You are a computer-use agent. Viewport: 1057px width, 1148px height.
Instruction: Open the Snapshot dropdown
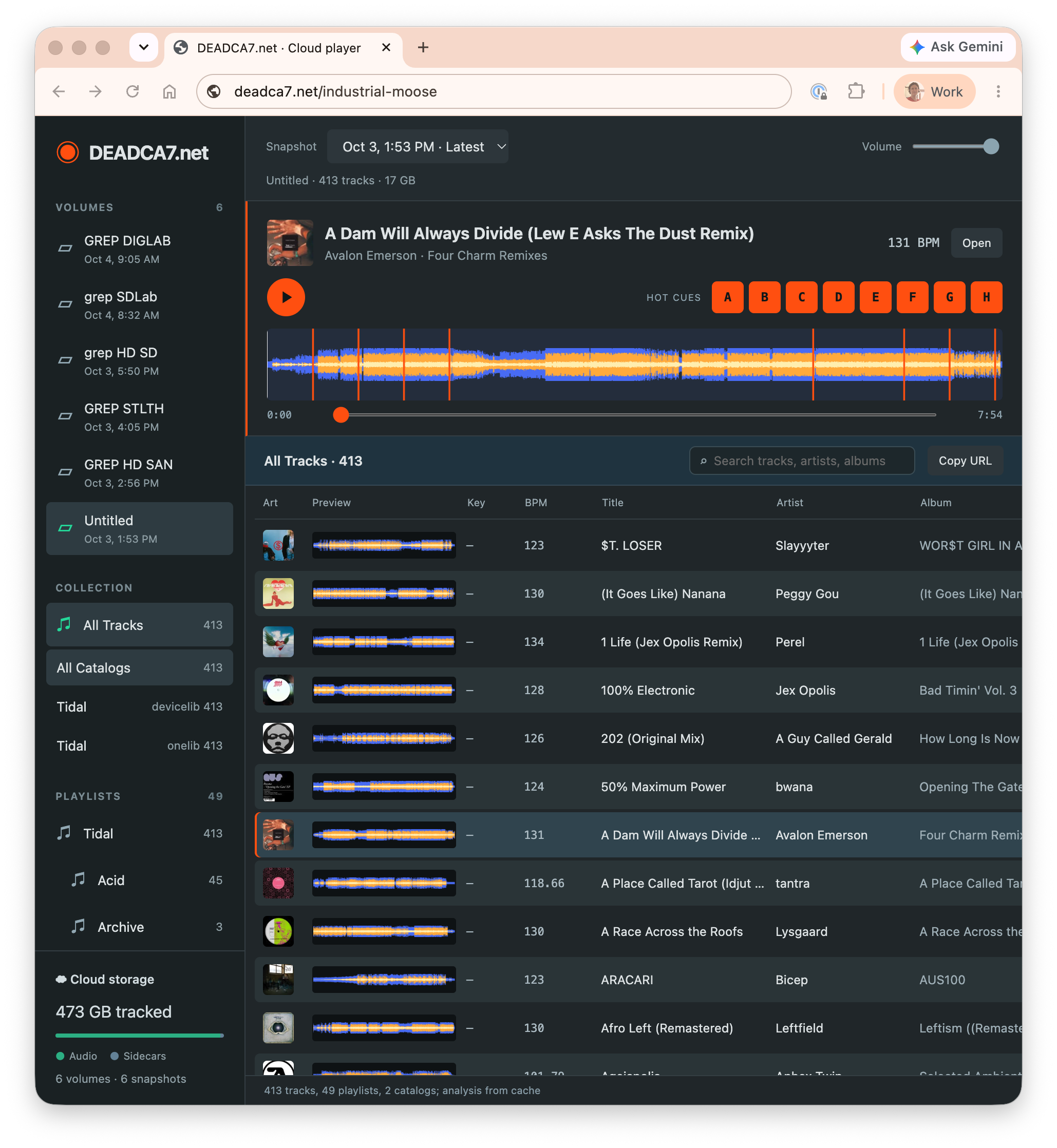click(x=418, y=147)
